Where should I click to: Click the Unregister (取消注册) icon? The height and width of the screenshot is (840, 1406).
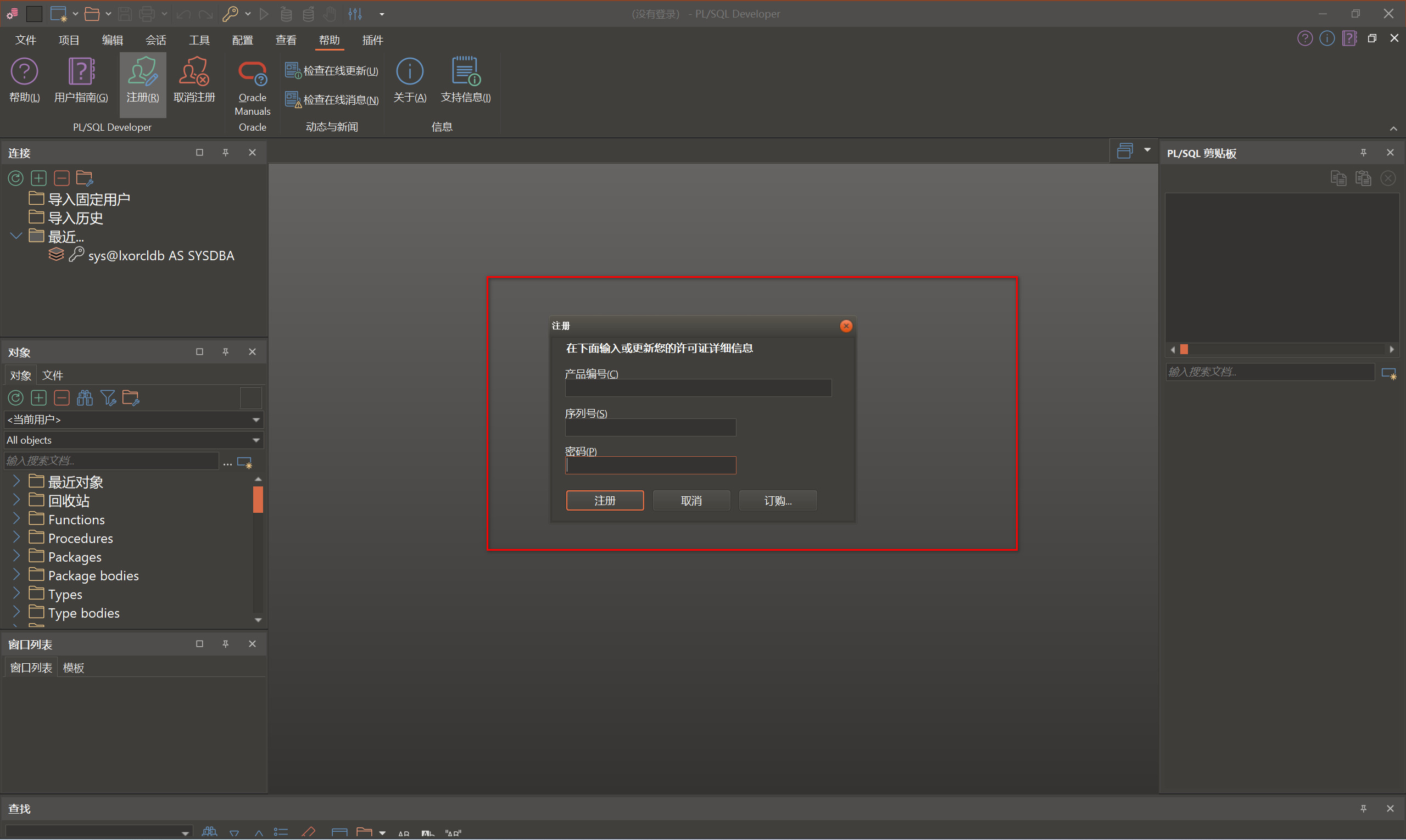click(x=194, y=72)
